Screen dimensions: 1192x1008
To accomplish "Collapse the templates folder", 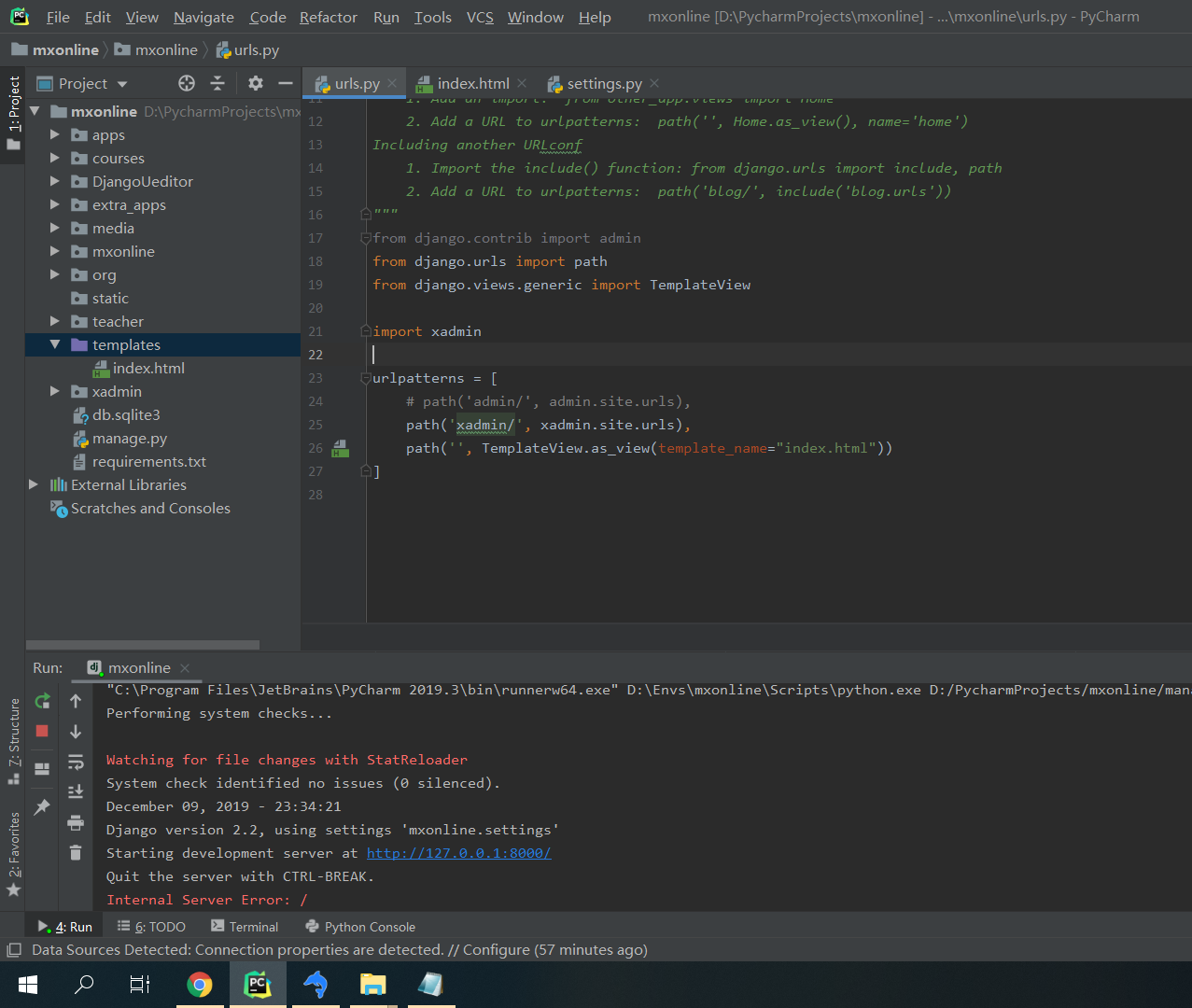I will tap(55, 345).
